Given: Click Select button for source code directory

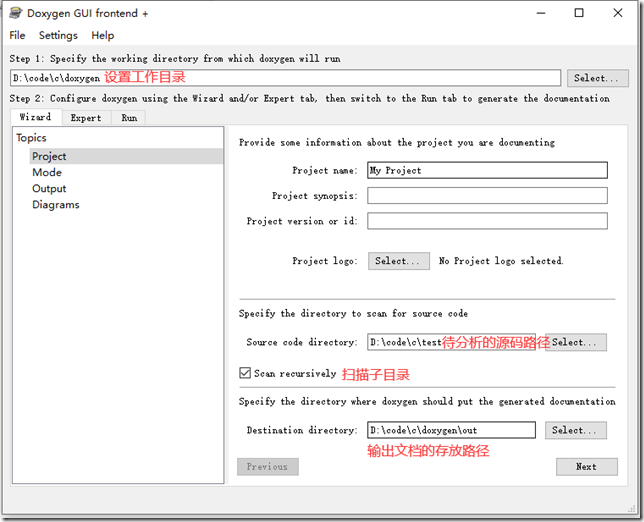Looking at the screenshot, I should point(575,342).
